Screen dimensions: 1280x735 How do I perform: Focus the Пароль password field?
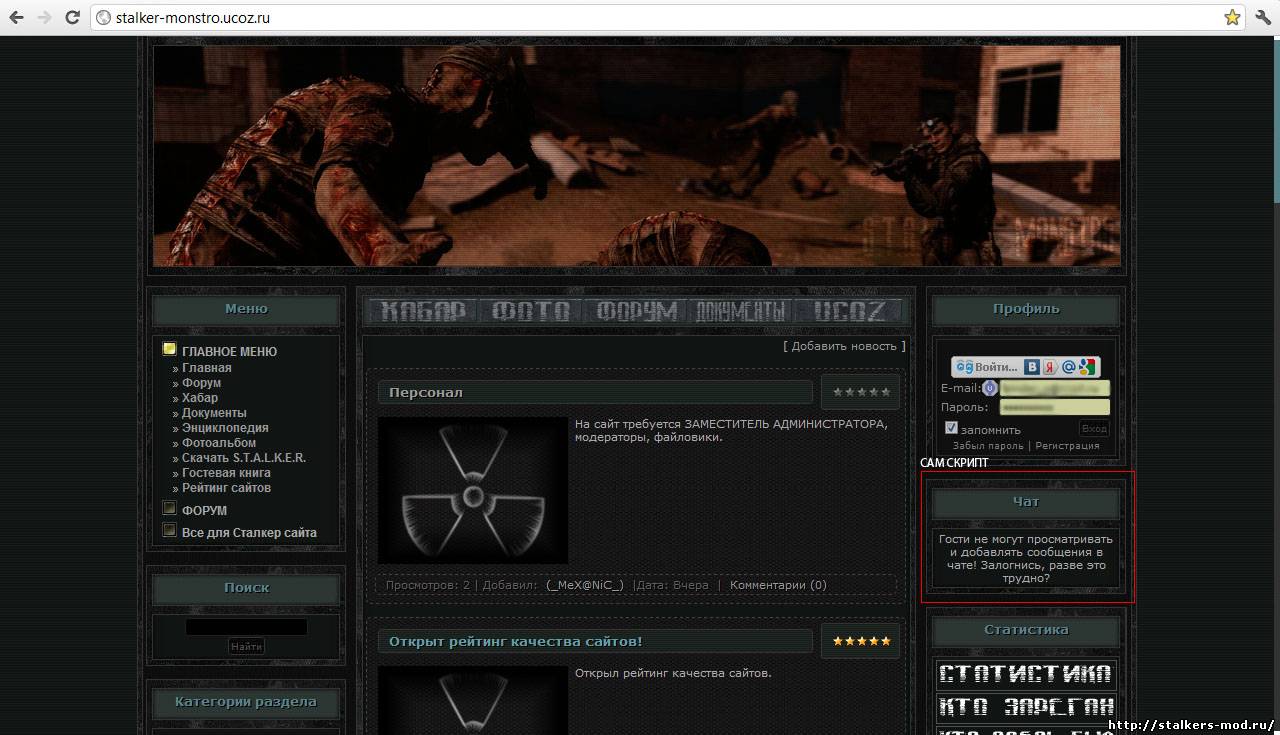[1054, 407]
